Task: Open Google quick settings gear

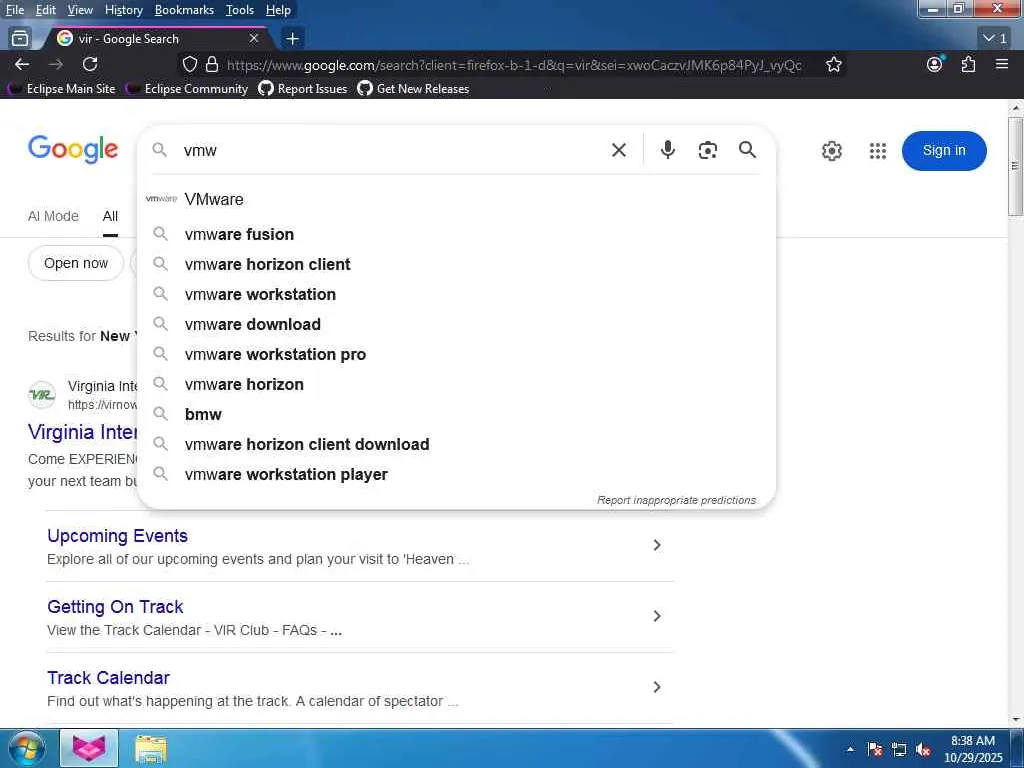Action: click(x=831, y=151)
